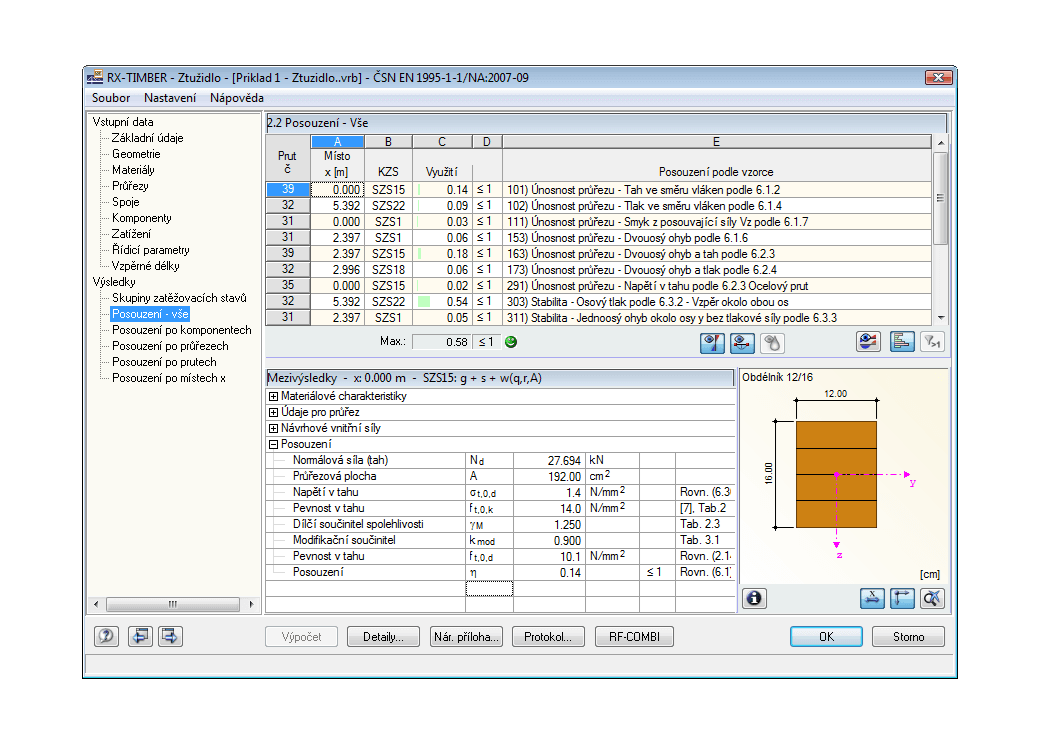1040x744 pixels.
Task: Click the cross-section info icon
Action: pos(754,598)
